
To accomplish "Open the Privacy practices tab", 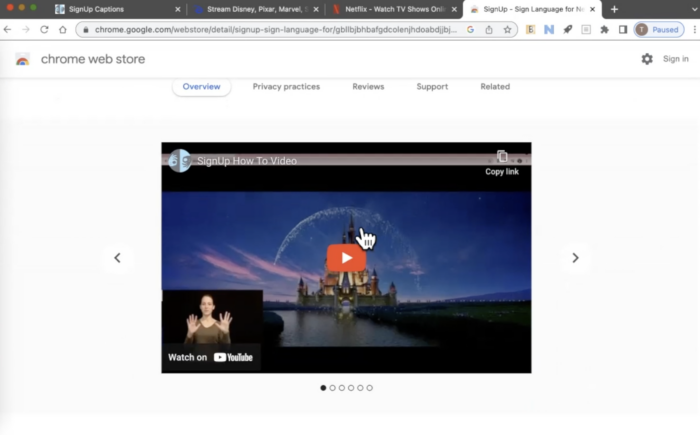I will coord(286,87).
